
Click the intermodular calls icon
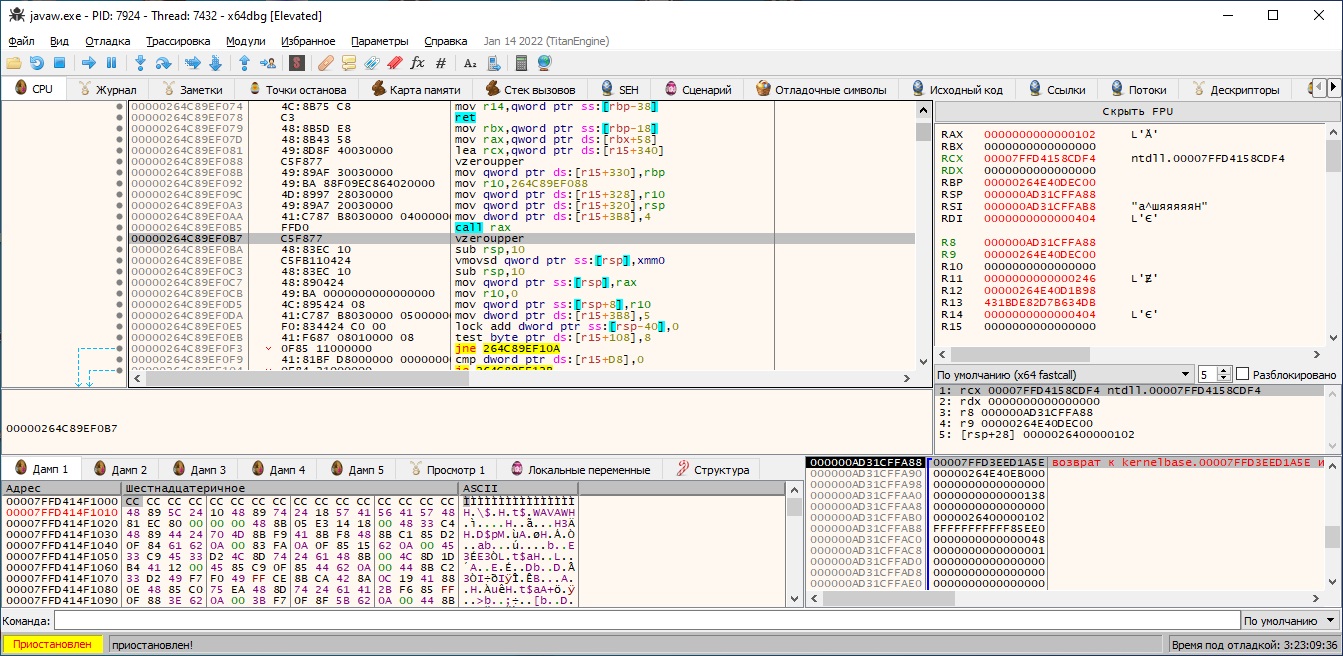[492, 63]
